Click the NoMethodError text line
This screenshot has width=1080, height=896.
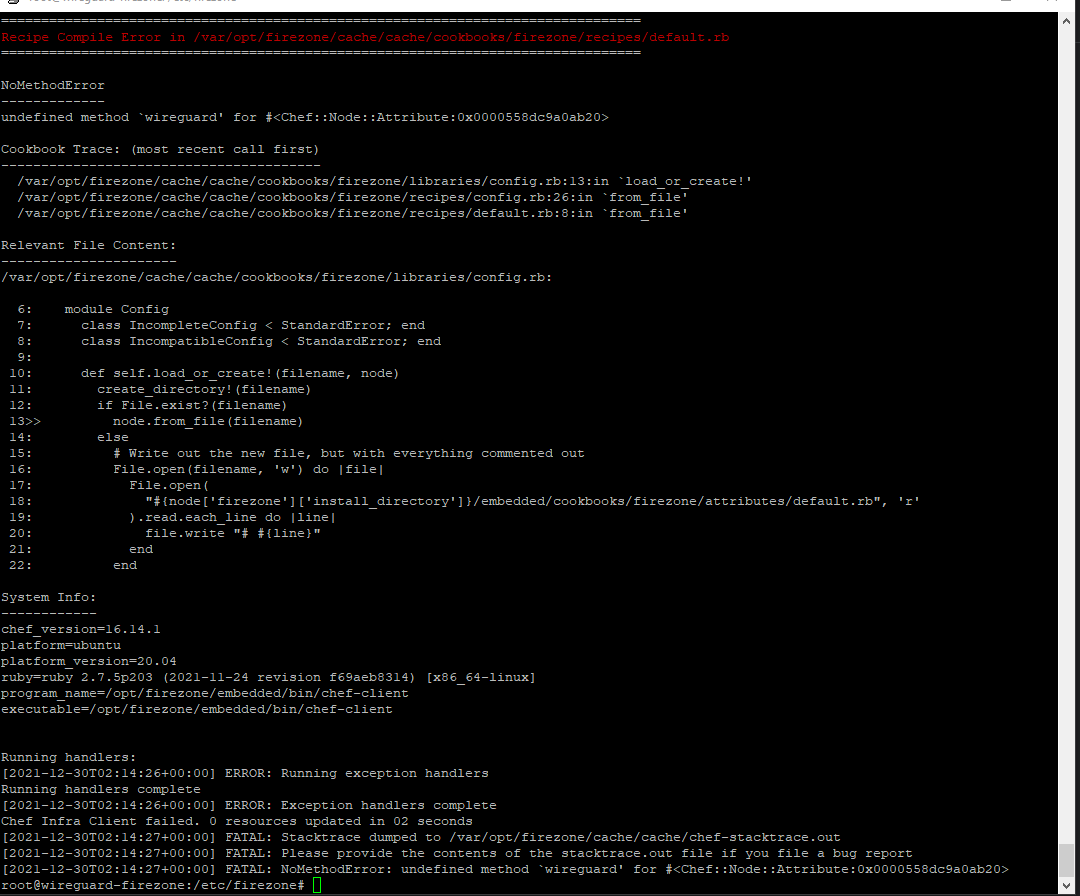click(52, 84)
